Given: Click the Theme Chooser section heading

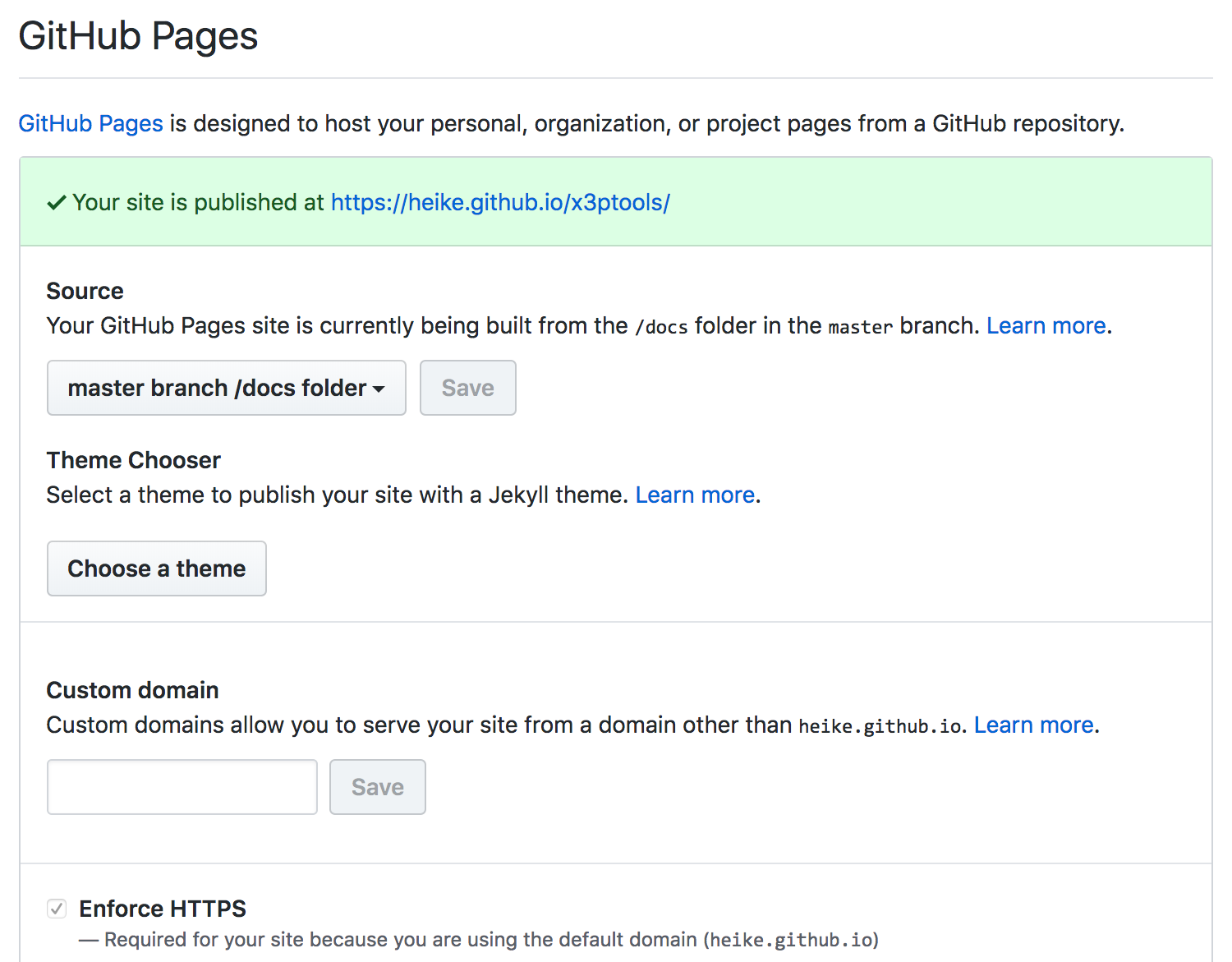Looking at the screenshot, I should click(133, 460).
